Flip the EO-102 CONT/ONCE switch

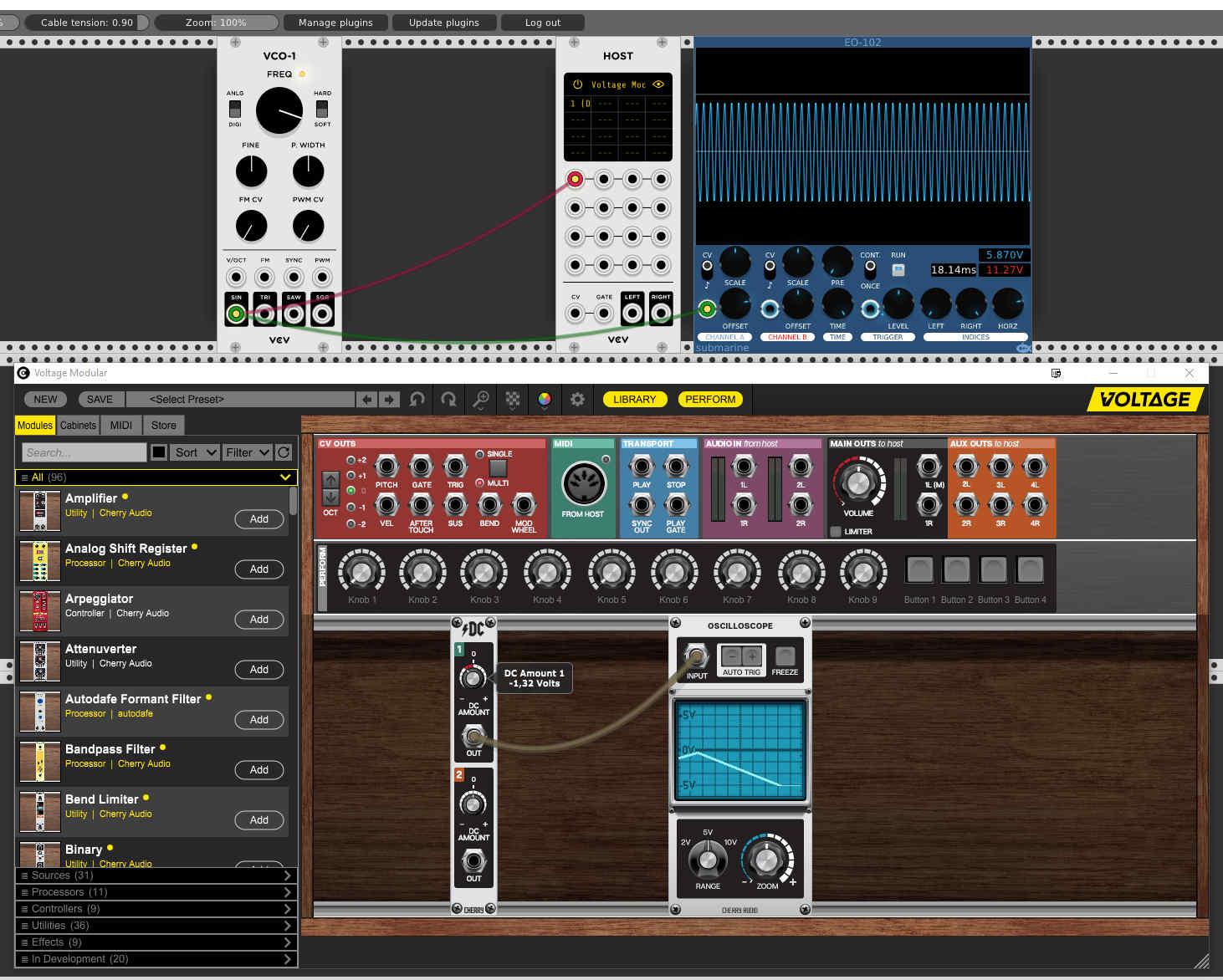870,269
